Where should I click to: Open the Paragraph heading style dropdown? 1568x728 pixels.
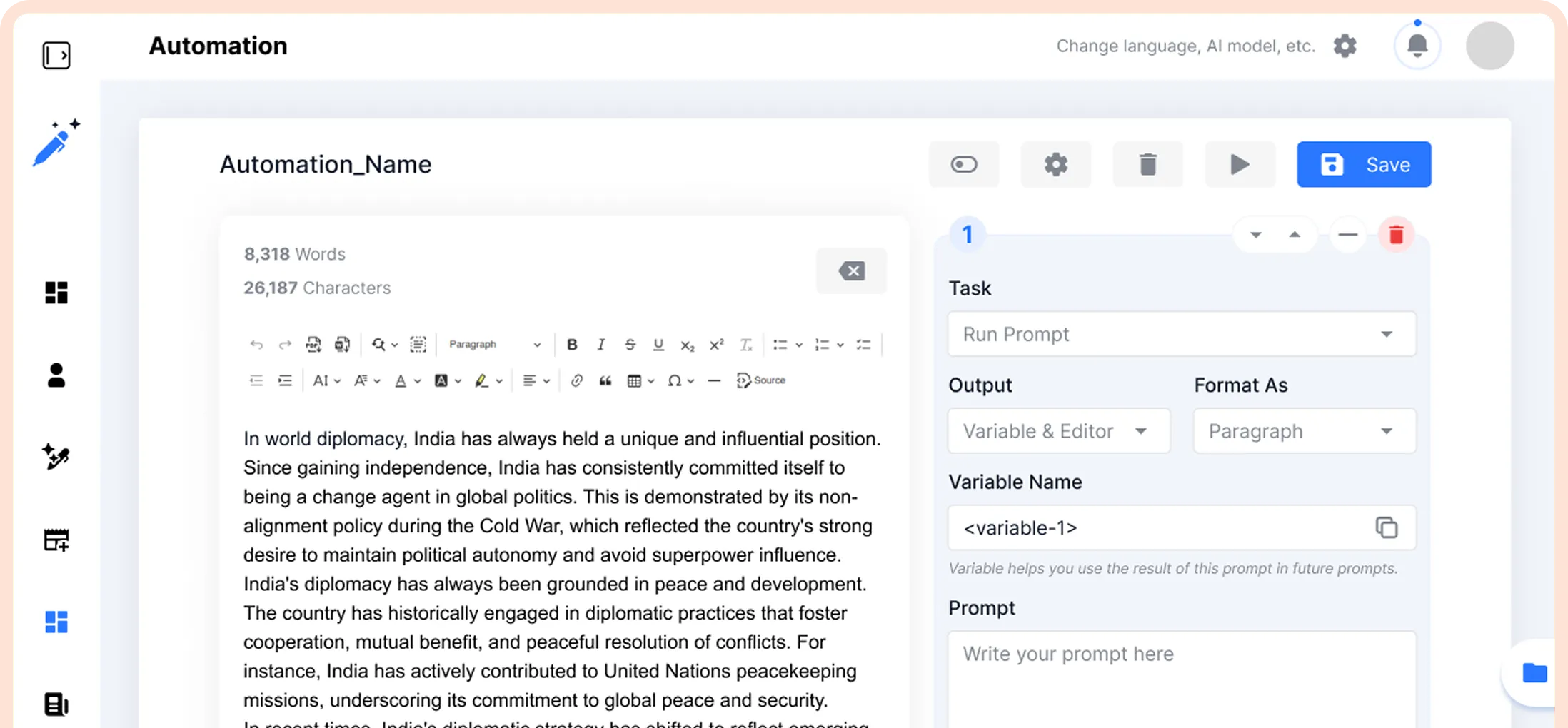pos(494,345)
